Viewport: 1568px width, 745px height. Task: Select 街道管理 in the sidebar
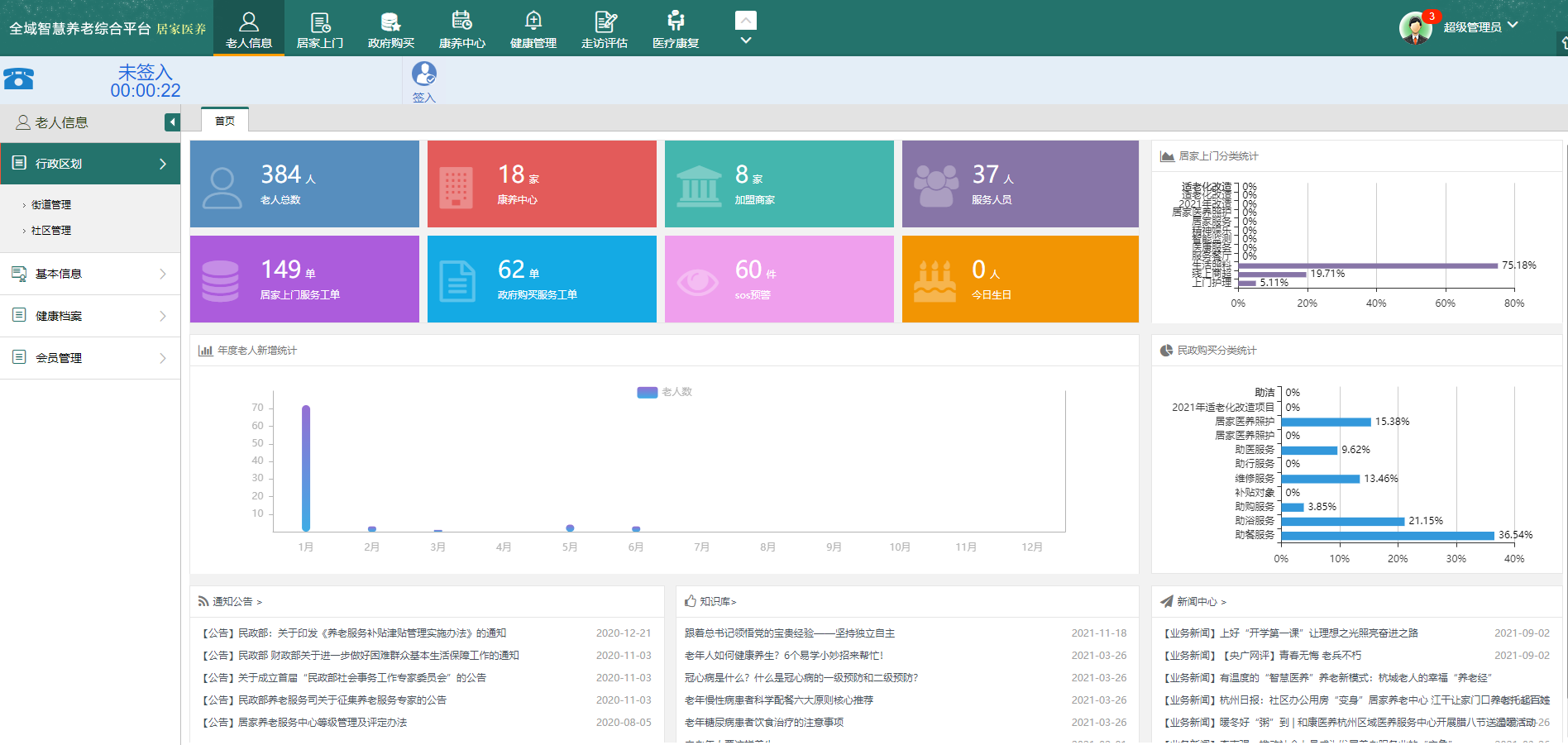point(51,204)
